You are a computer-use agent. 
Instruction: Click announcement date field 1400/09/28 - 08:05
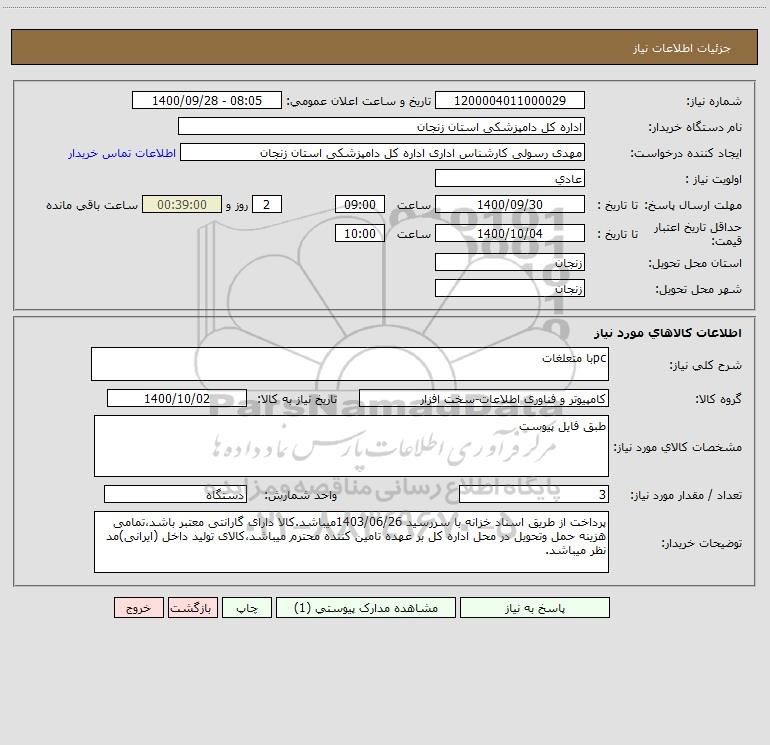tap(207, 100)
